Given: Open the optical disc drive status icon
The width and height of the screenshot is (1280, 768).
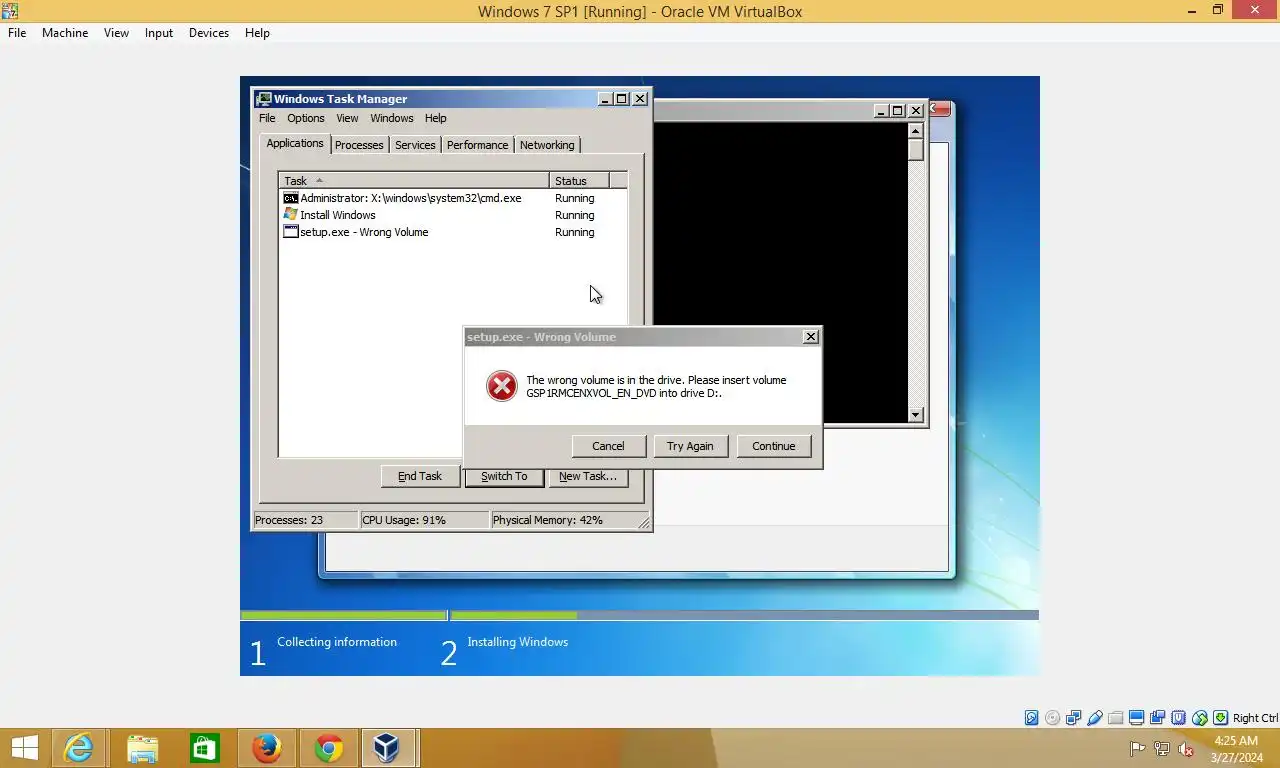Looking at the screenshot, I should pyautogui.click(x=1052, y=718).
